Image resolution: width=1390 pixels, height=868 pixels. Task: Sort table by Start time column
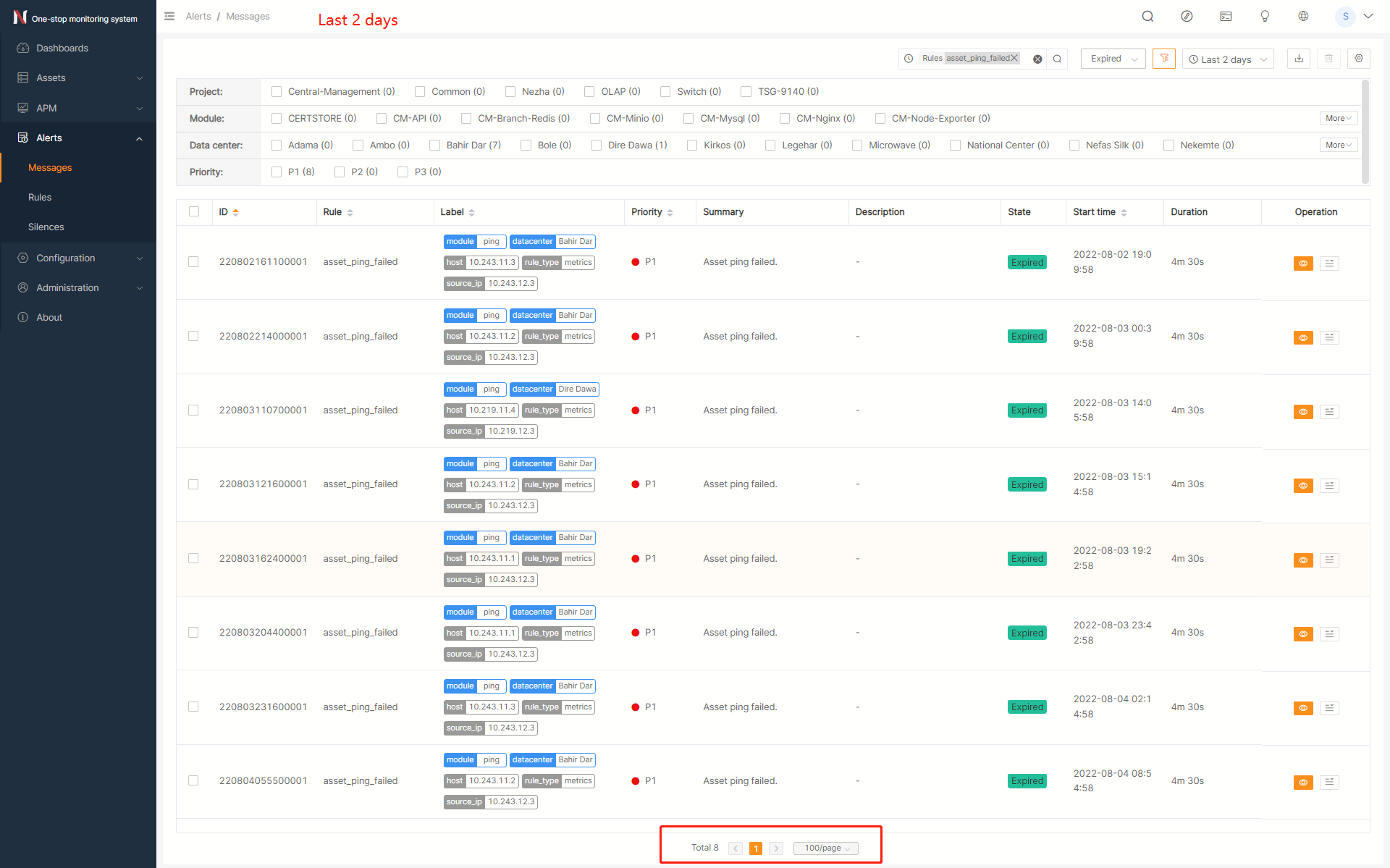pyautogui.click(x=1124, y=212)
